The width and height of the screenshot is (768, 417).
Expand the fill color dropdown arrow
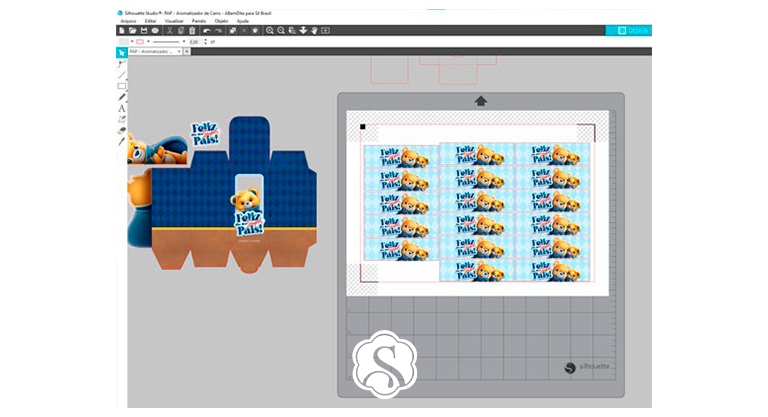point(132,42)
